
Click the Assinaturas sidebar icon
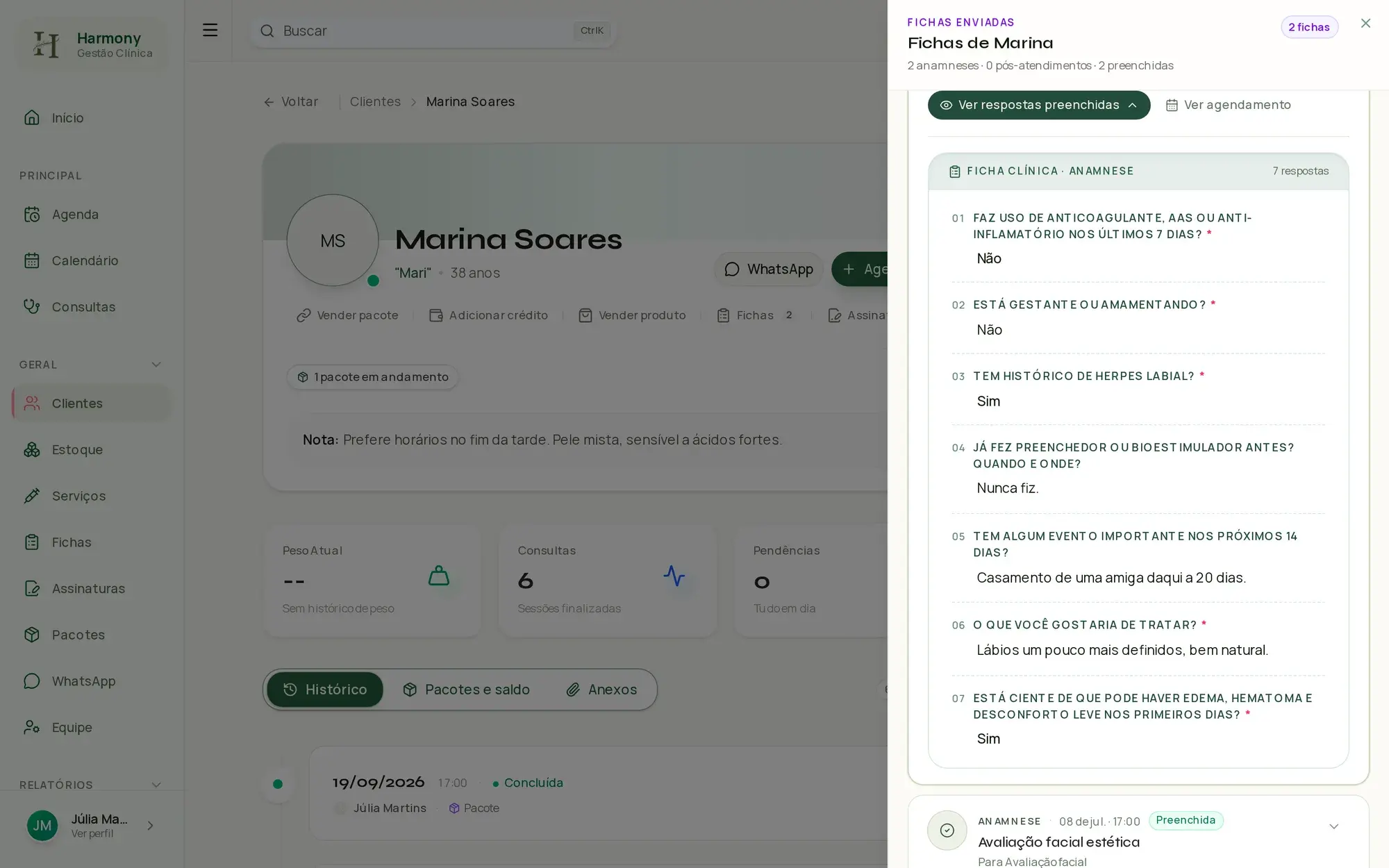pyautogui.click(x=32, y=589)
